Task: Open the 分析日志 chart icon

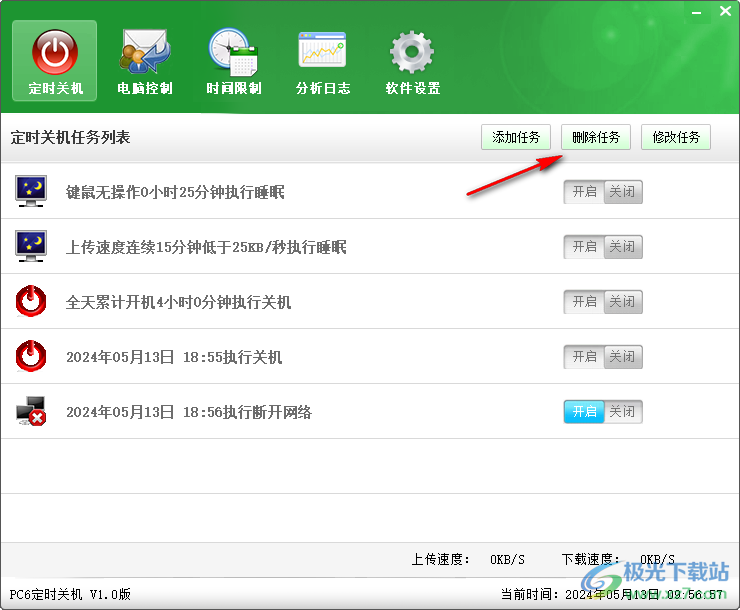Action: [x=322, y=50]
